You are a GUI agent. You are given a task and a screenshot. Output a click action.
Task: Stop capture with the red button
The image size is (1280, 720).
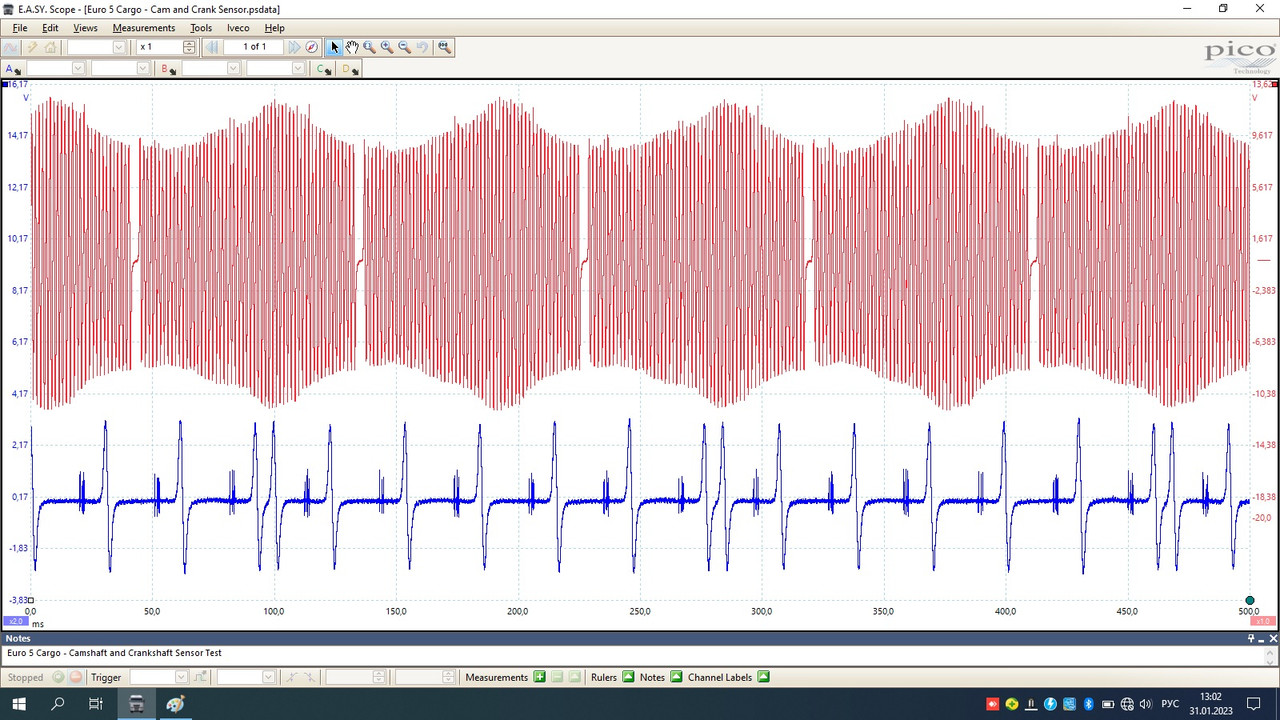75,677
